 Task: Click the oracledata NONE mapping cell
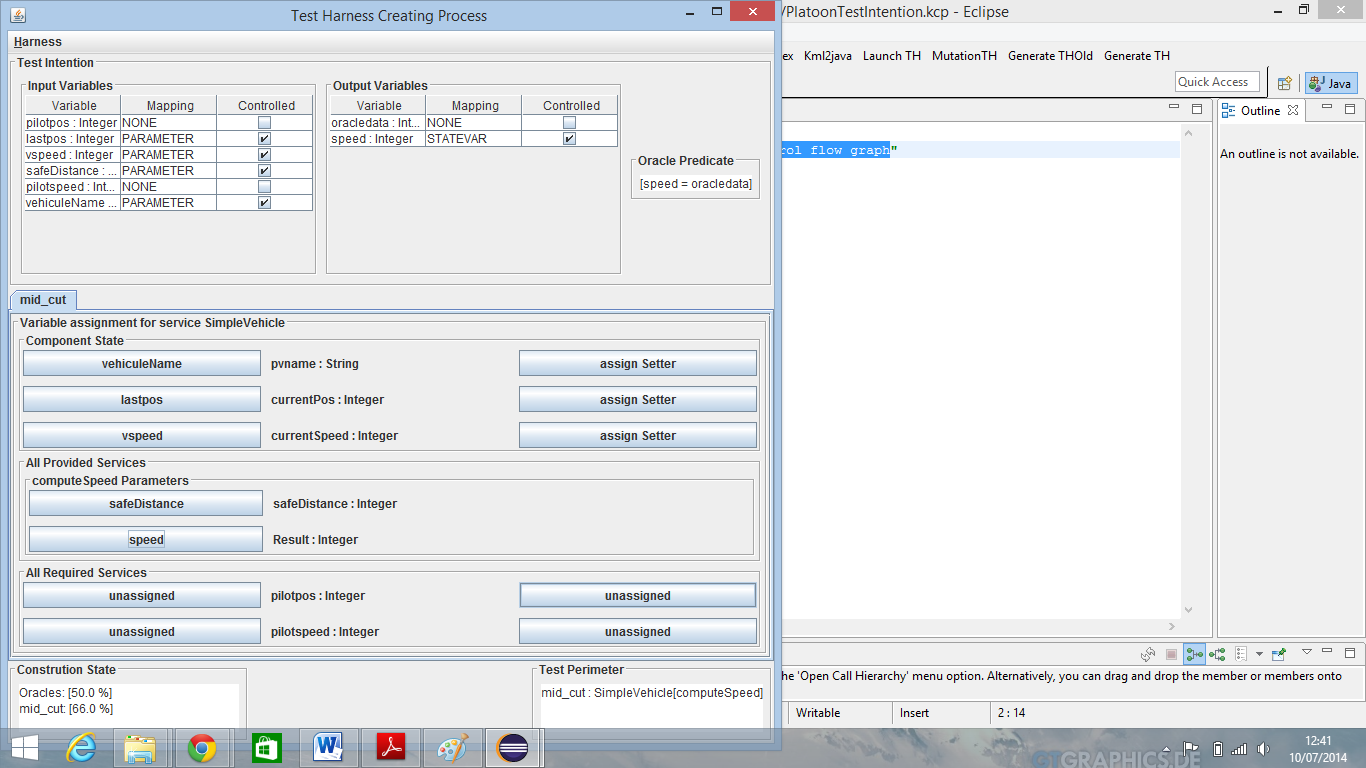tap(472, 123)
